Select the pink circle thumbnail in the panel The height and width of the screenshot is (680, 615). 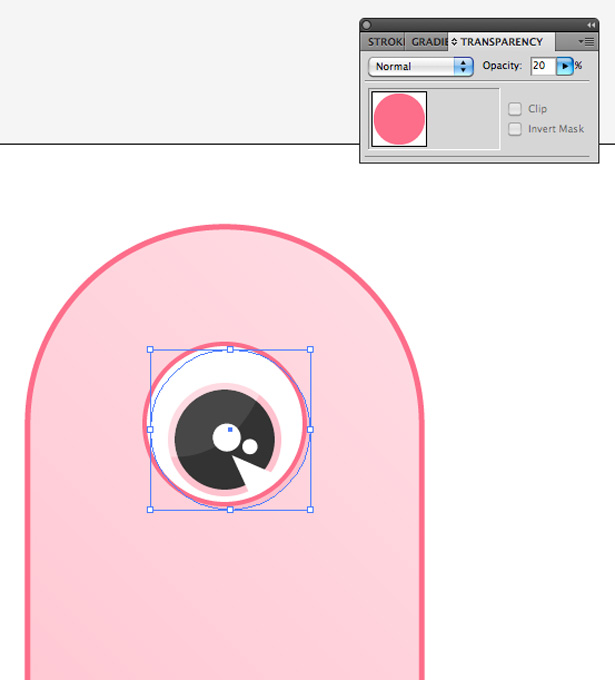pyautogui.click(x=399, y=119)
